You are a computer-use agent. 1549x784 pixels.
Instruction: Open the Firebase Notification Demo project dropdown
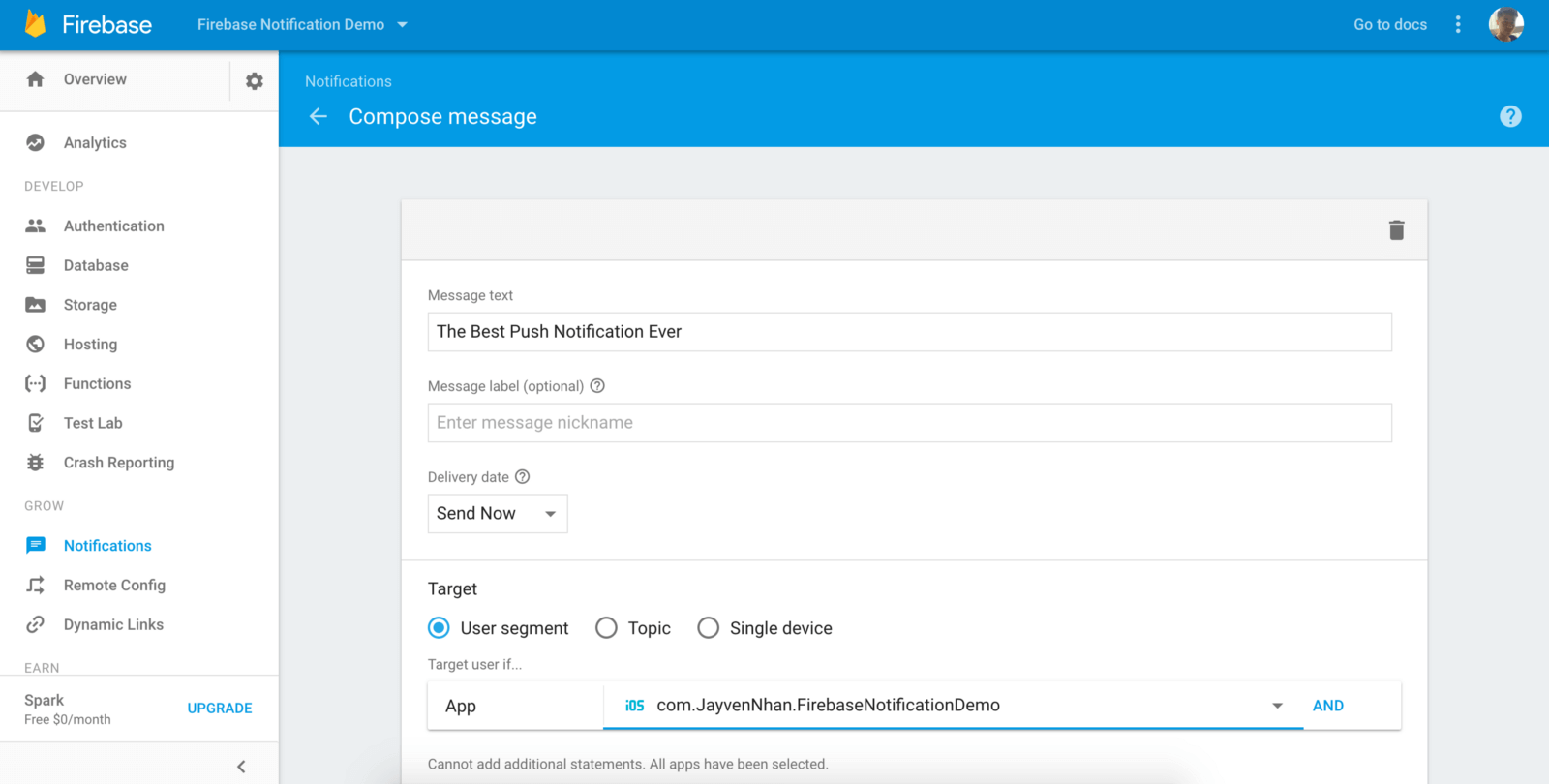[x=302, y=24]
